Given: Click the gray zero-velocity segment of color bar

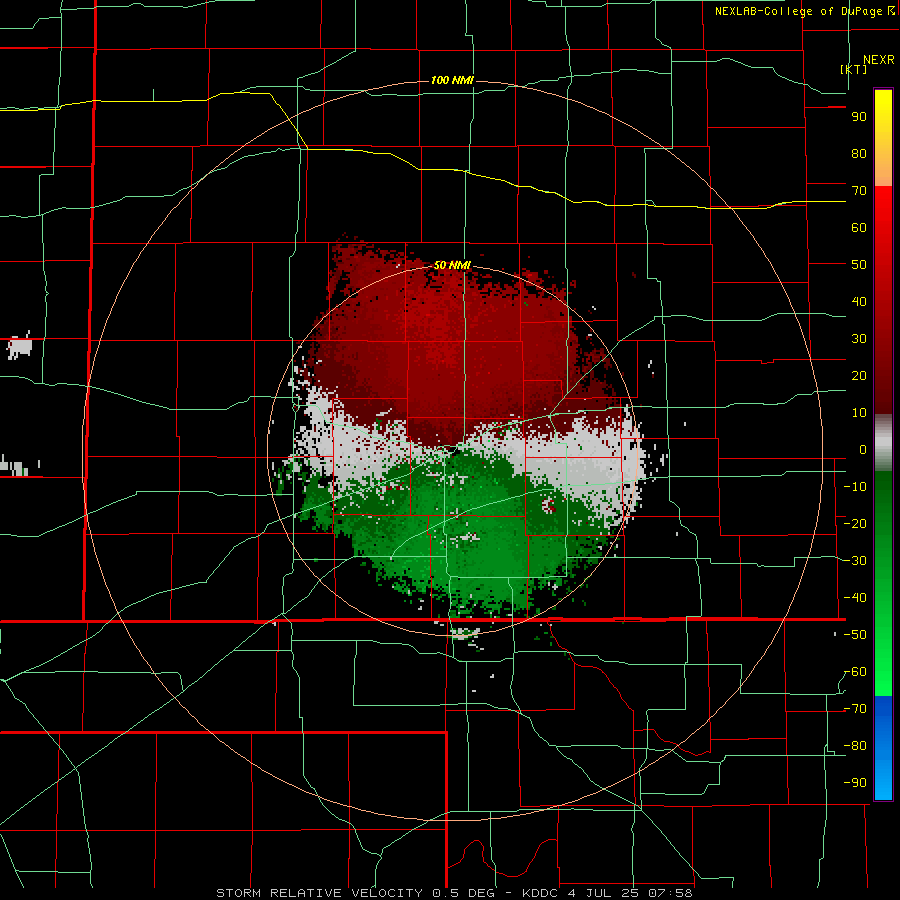Looking at the screenshot, I should [x=883, y=443].
